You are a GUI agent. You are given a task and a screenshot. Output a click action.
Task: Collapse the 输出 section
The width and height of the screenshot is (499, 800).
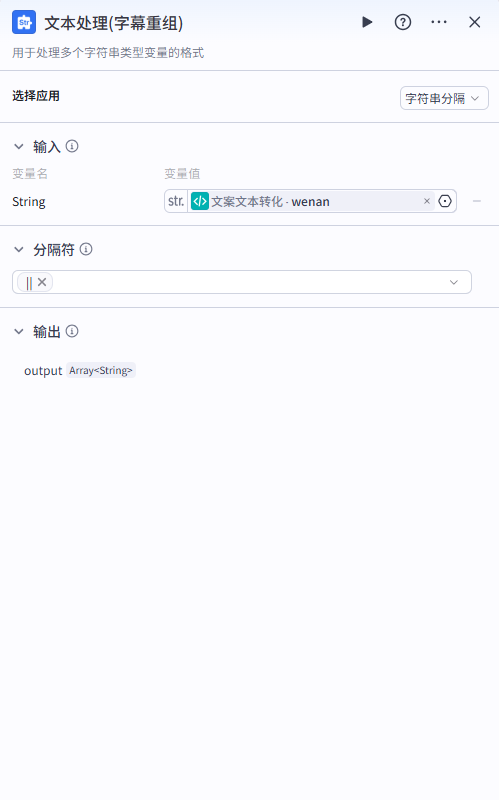pos(19,332)
